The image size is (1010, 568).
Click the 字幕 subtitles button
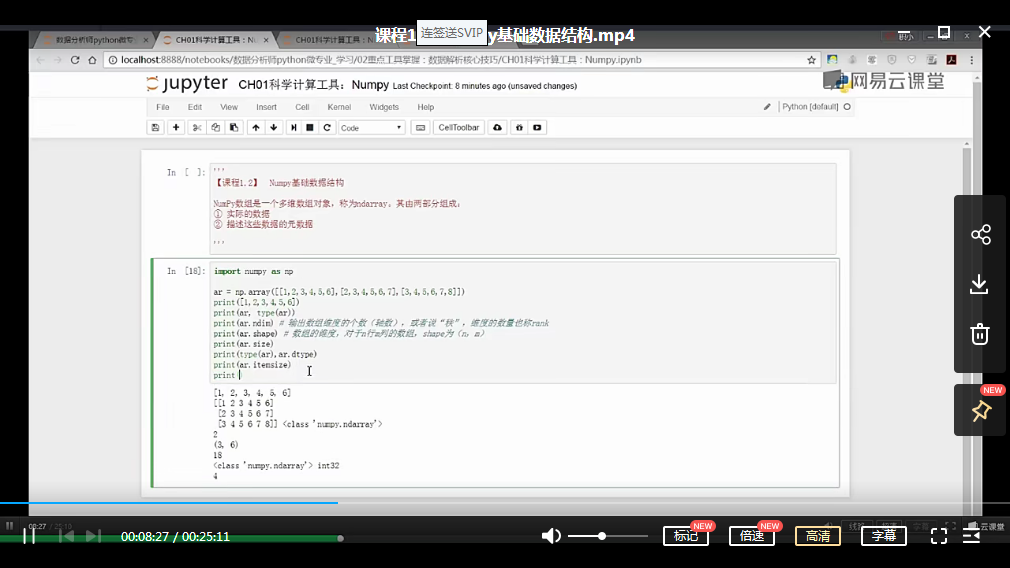[884, 536]
